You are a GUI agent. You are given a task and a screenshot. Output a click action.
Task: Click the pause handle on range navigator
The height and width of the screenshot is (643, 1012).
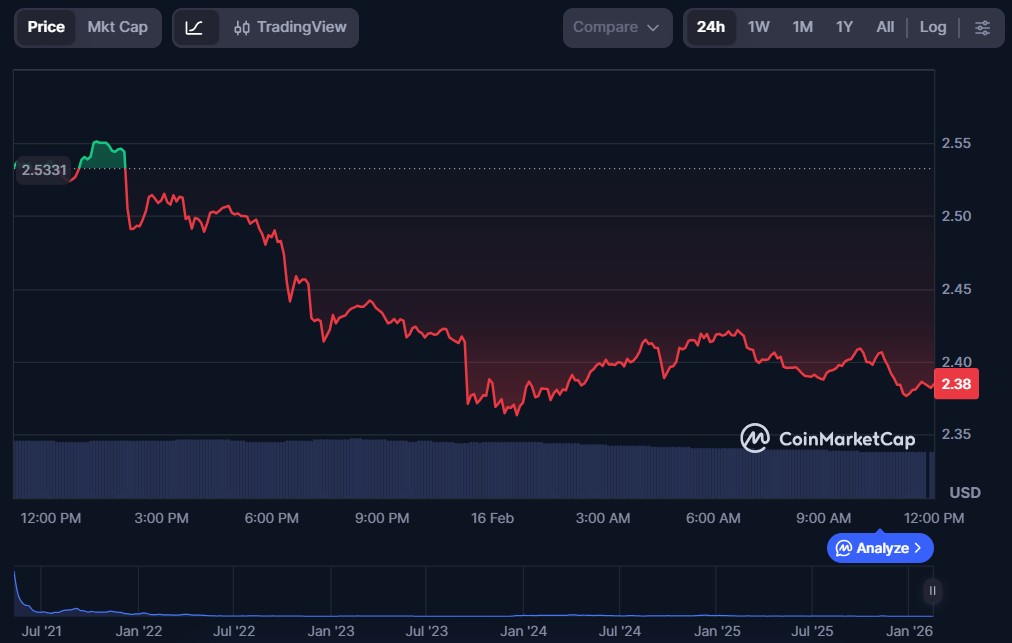932,591
